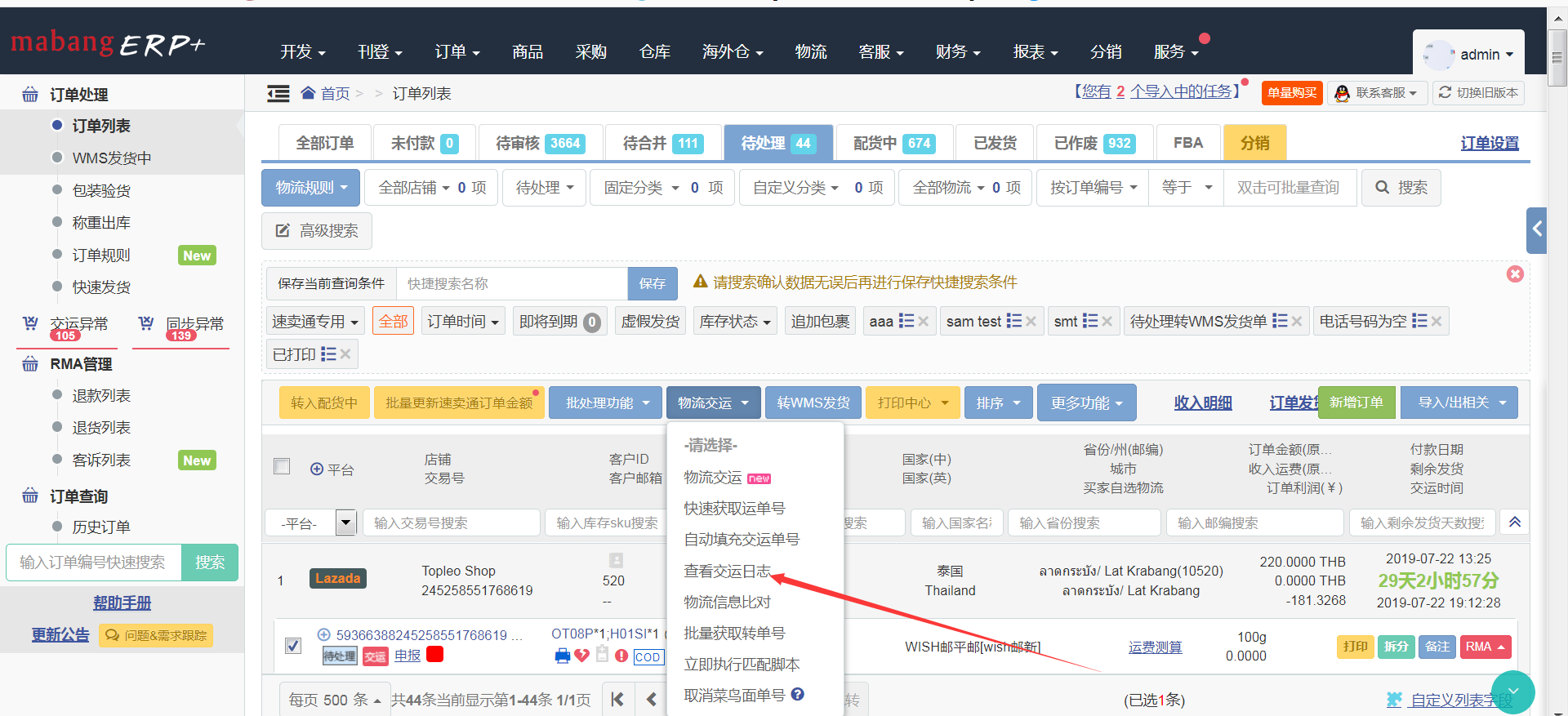This screenshot has height=716, width=1568.
Task: Select 查看交运日志 from dropdown menu
Action: click(728, 571)
